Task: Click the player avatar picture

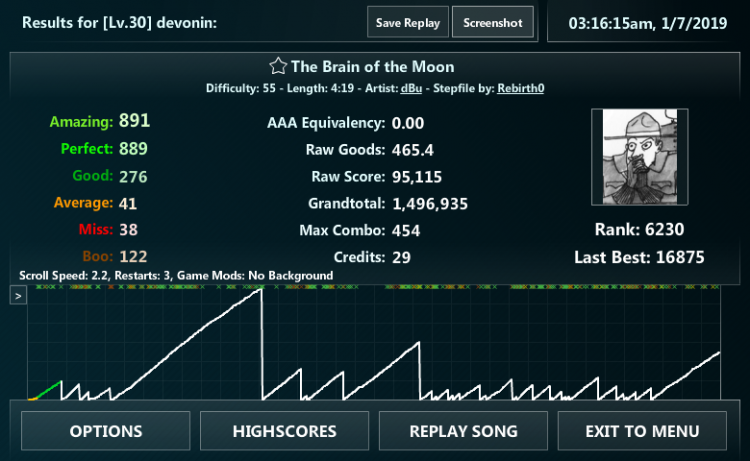Action: 639,158
